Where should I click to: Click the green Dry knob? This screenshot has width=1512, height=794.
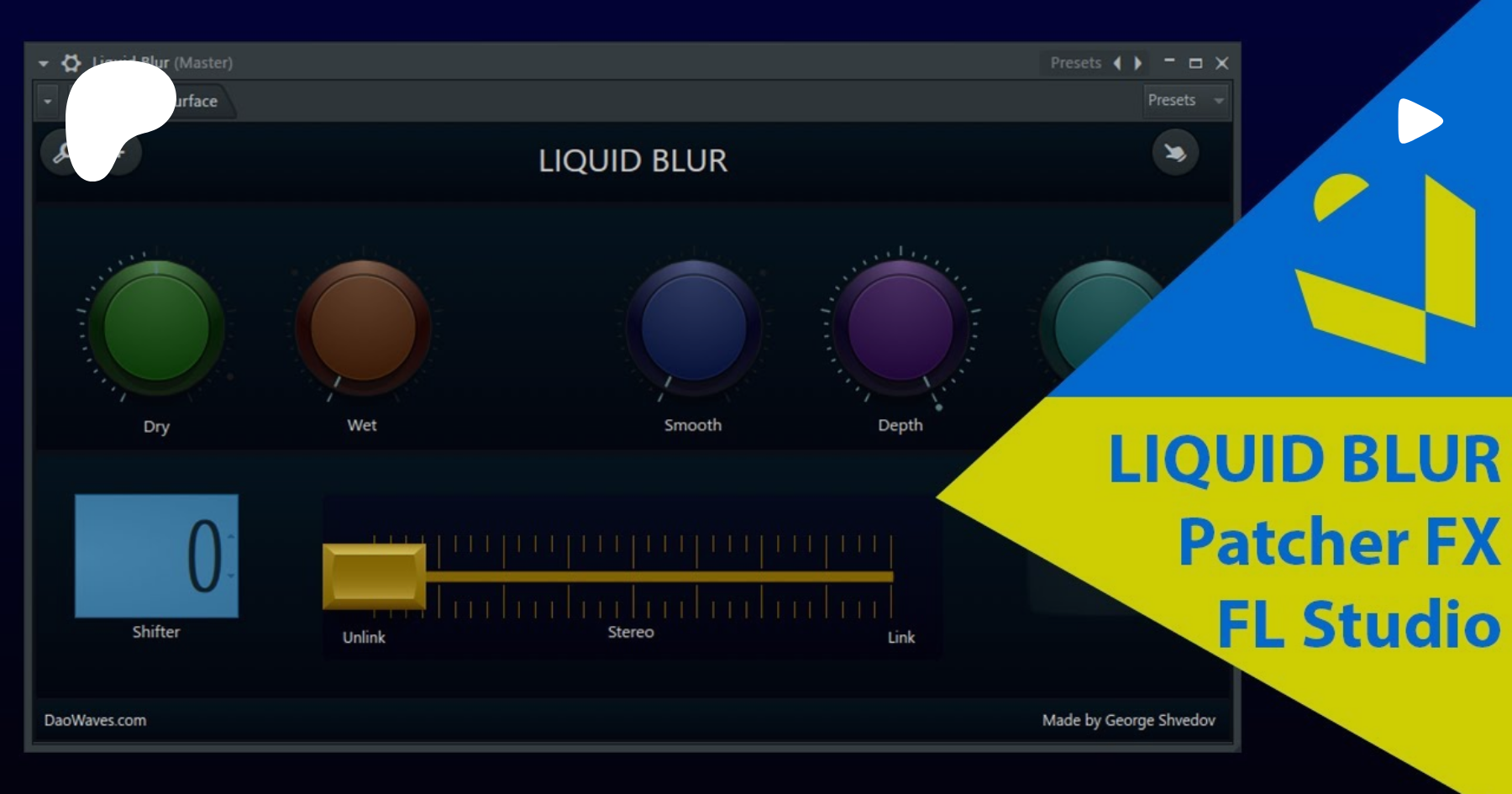[x=156, y=328]
